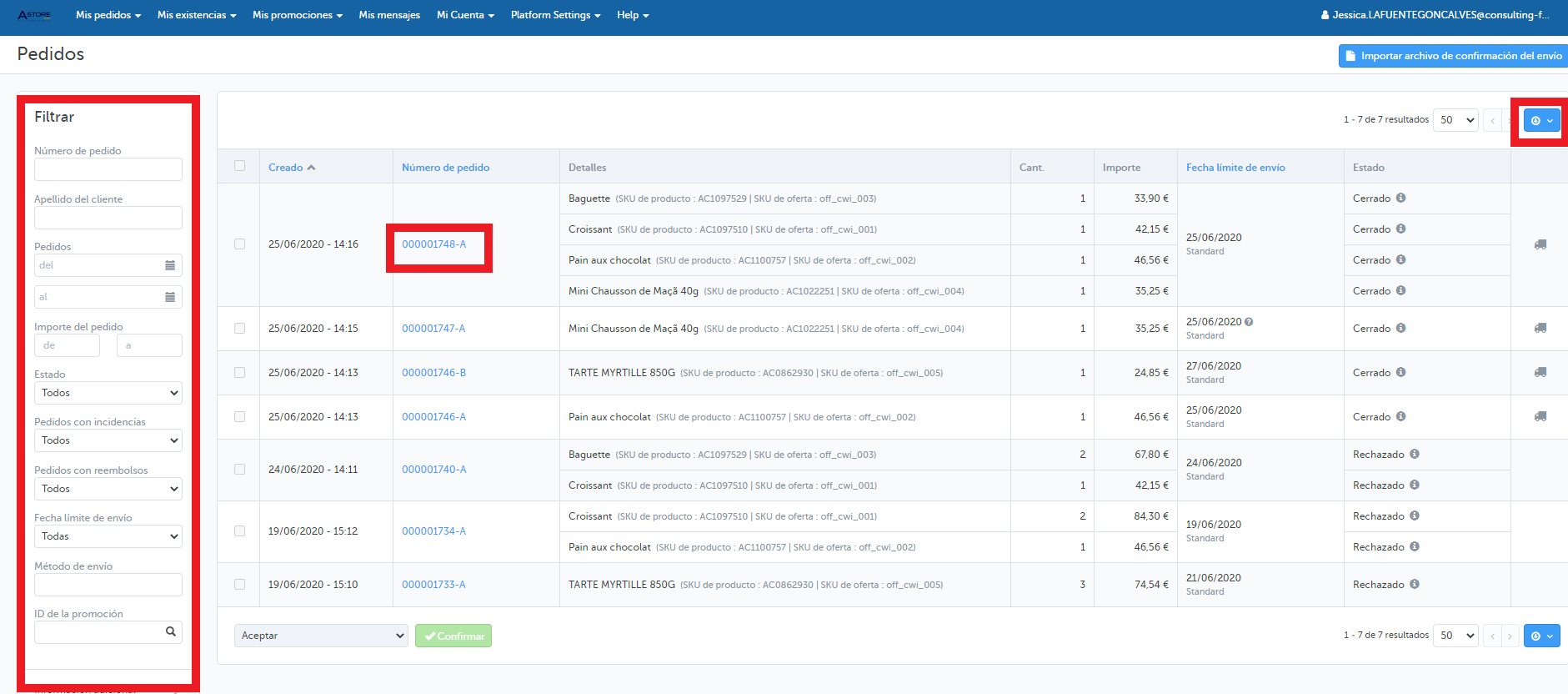
Task: Sort by Número de pedido header
Action: coord(446,168)
